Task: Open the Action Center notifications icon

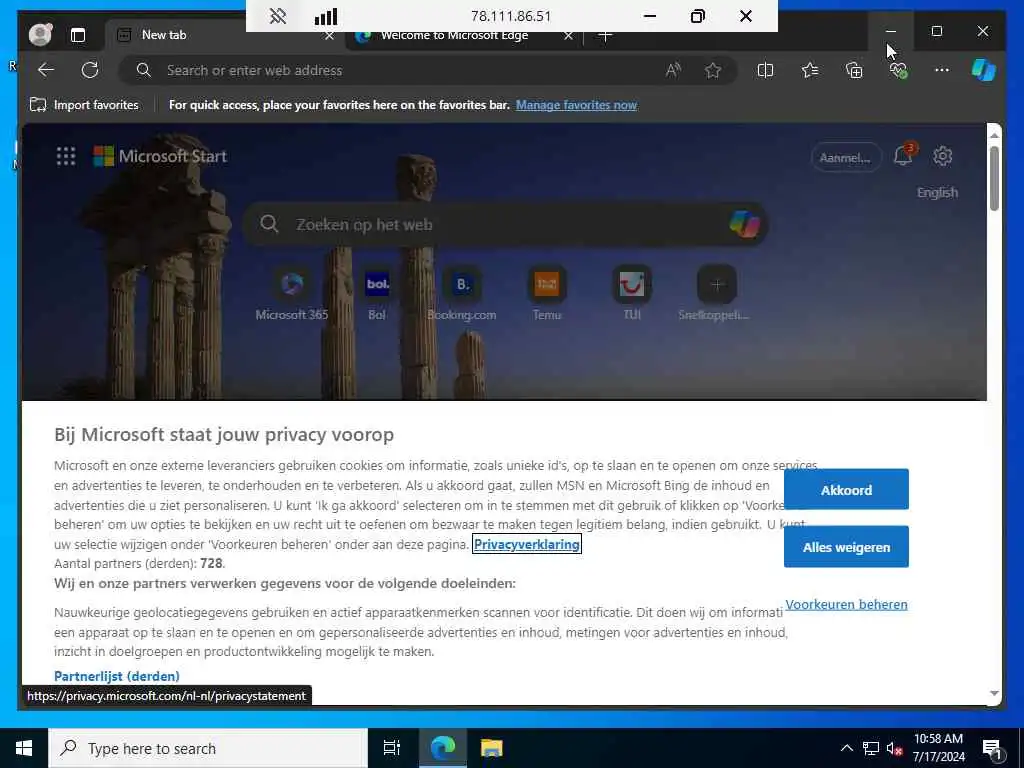Action: coord(992,748)
